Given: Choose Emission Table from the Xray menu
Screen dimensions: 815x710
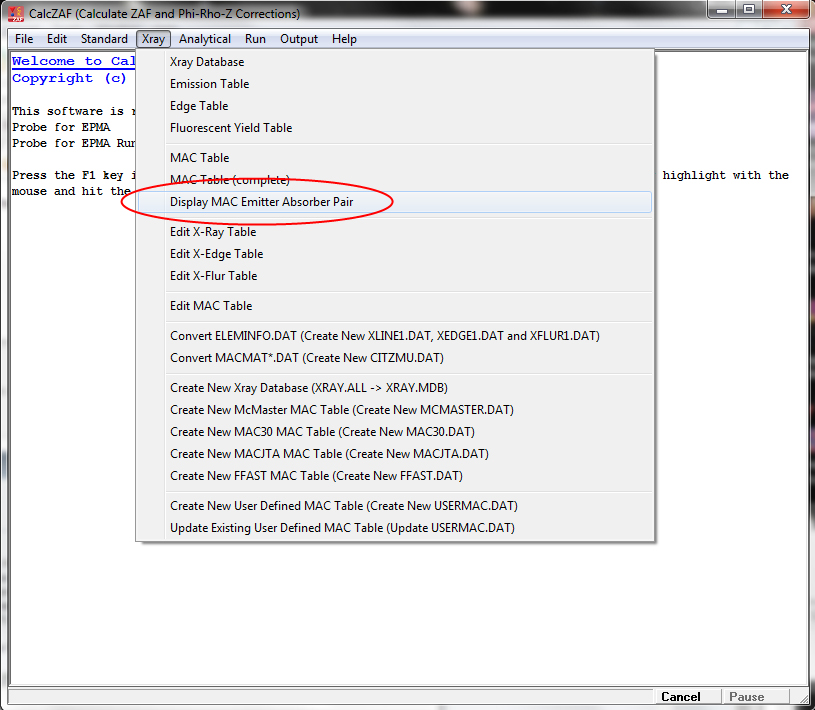Looking at the screenshot, I should click(x=210, y=84).
